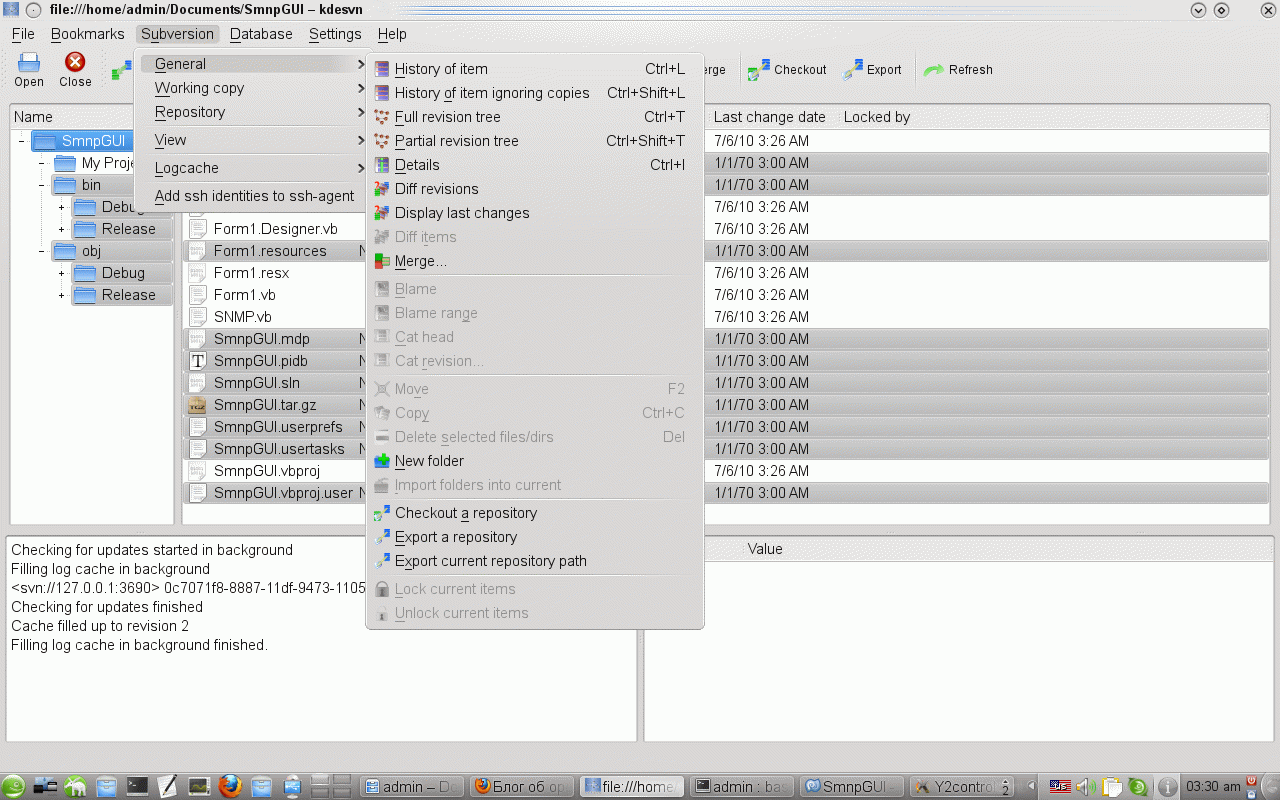
Task: Open the text editor launcher in the panel
Action: click(x=167, y=787)
